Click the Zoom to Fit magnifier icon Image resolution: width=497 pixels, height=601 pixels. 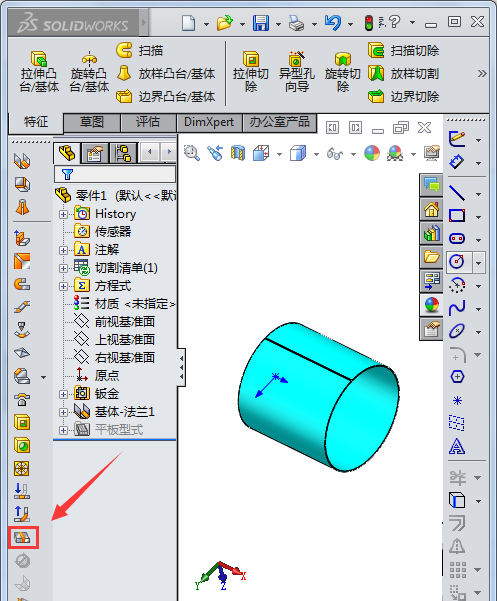(192, 153)
